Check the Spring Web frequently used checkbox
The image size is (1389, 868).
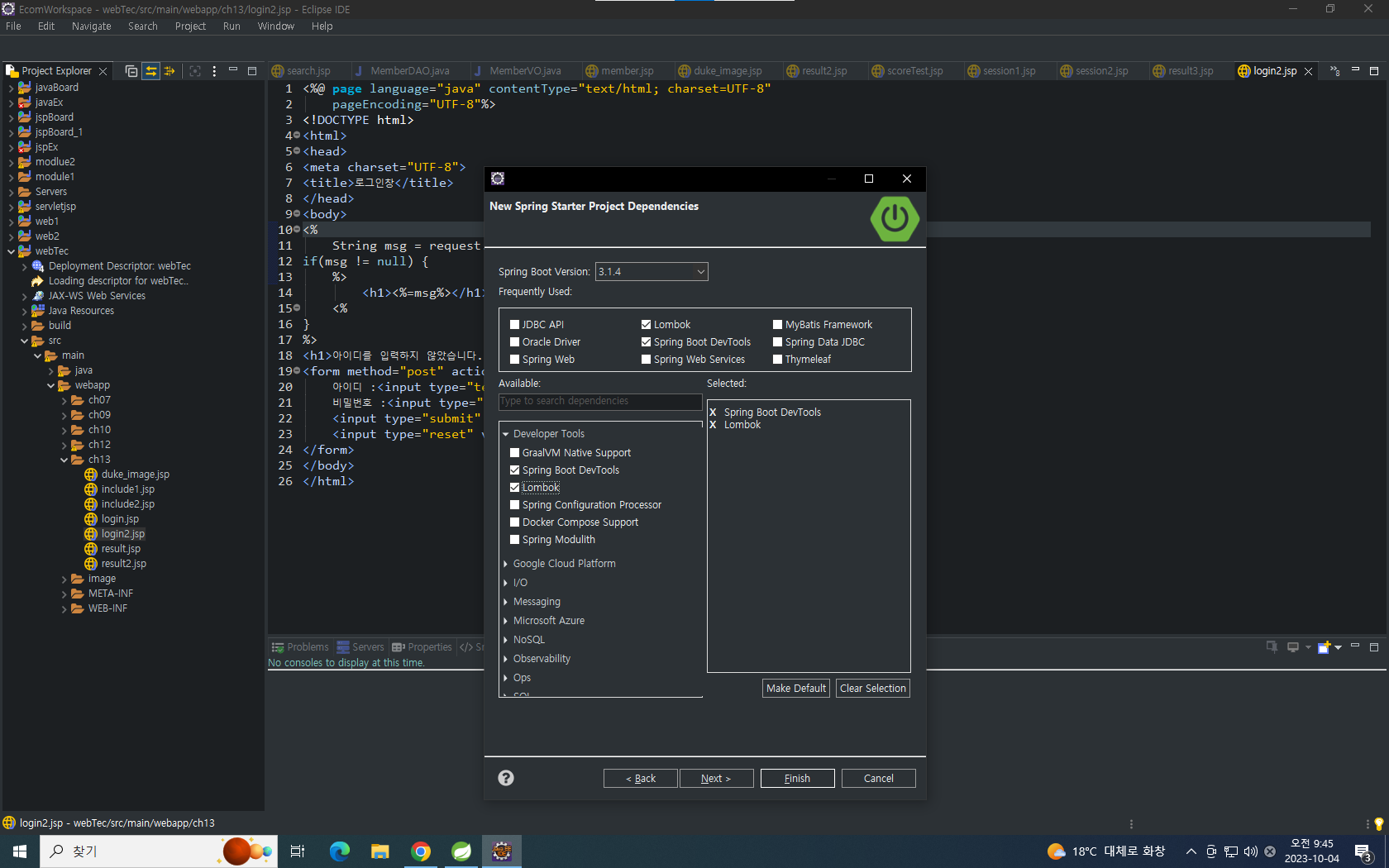point(514,360)
